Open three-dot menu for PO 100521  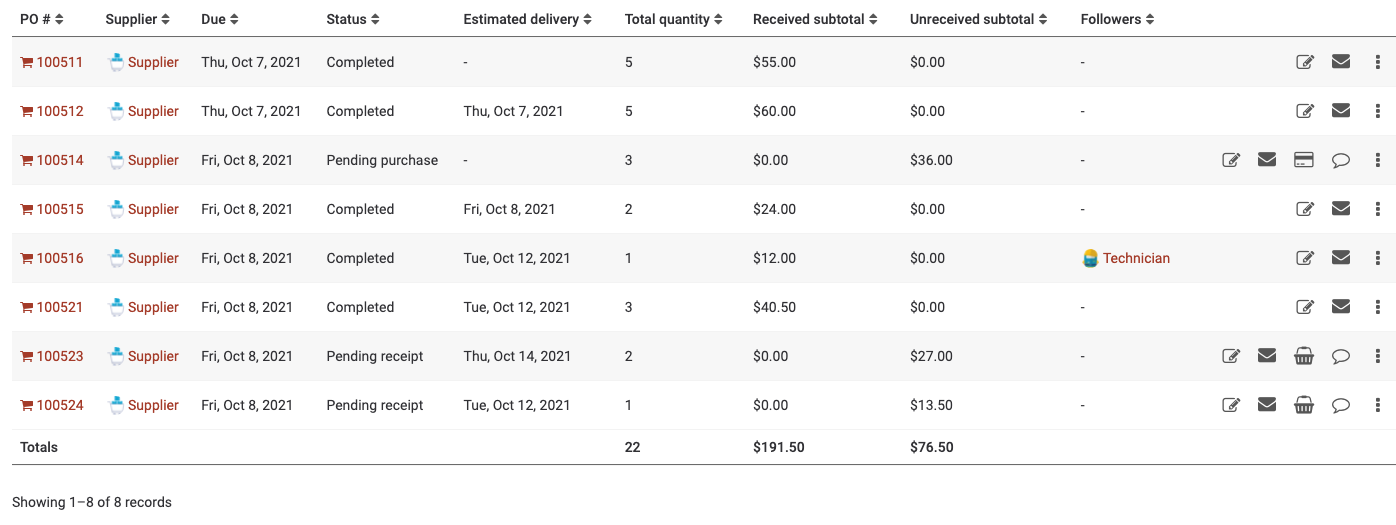point(1378,307)
